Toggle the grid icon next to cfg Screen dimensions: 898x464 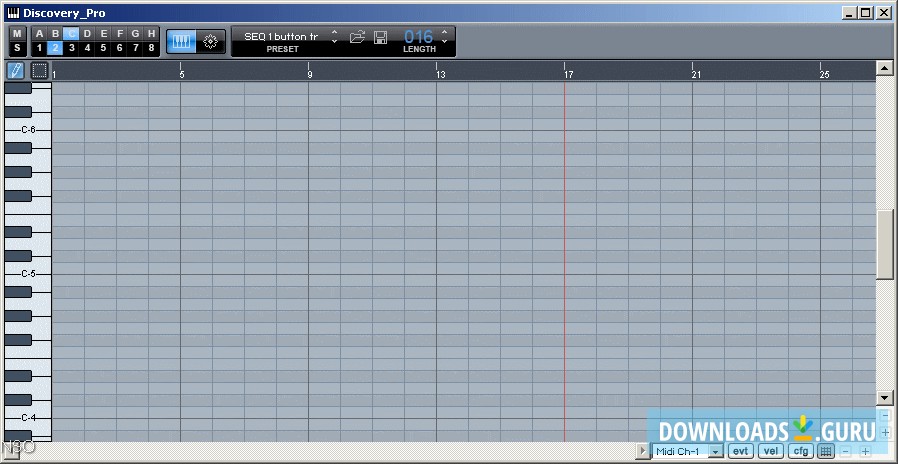(x=825, y=451)
